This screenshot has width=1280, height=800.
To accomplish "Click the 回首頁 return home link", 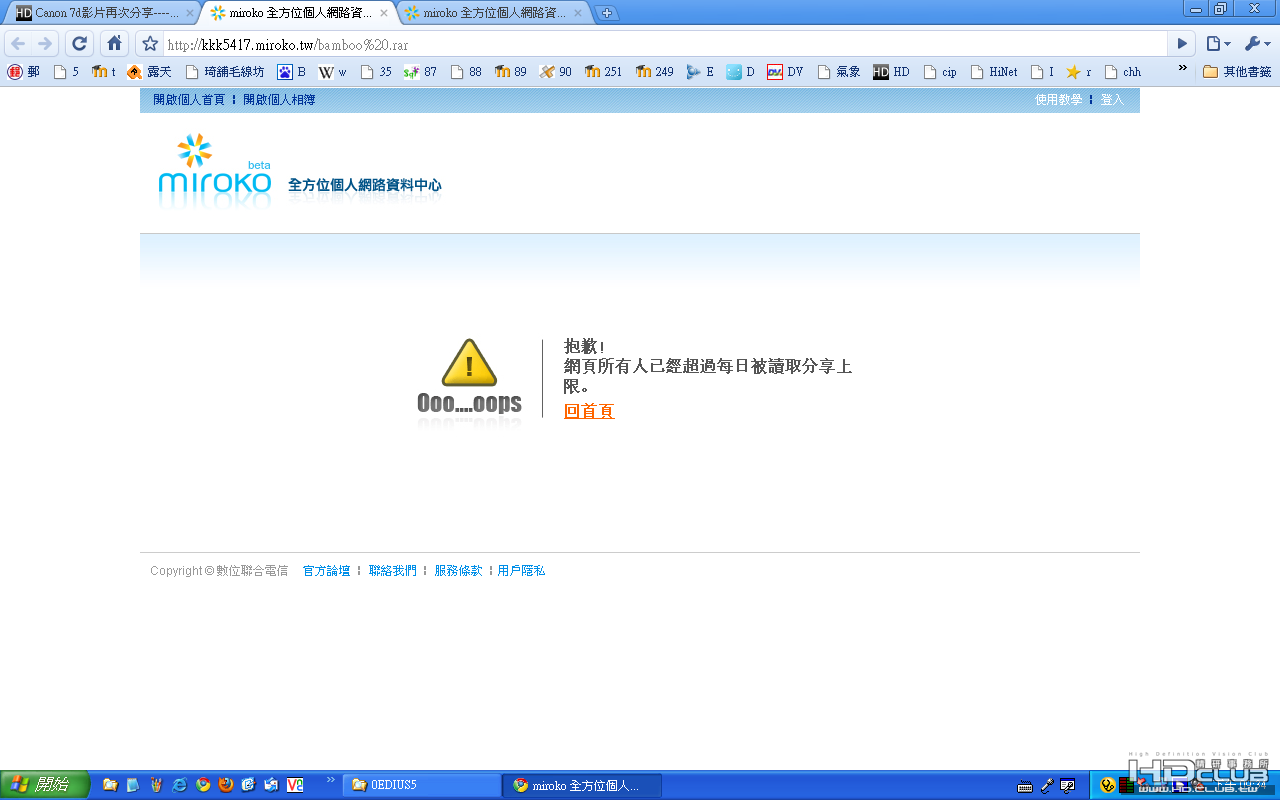I will pos(589,411).
